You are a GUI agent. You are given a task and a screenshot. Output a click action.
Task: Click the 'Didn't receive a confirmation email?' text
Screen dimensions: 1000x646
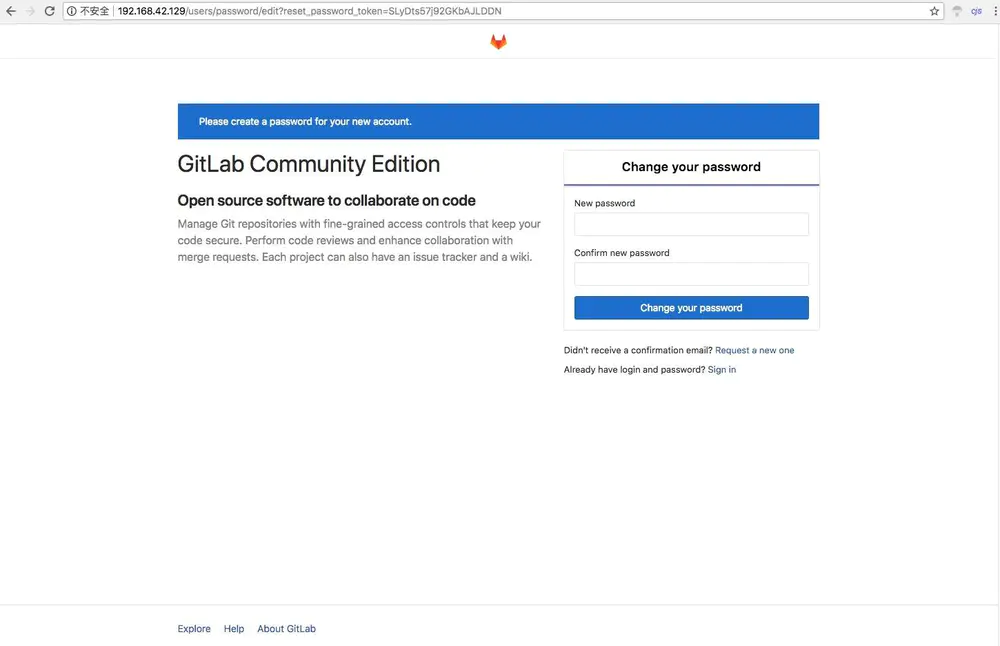[x=638, y=350]
